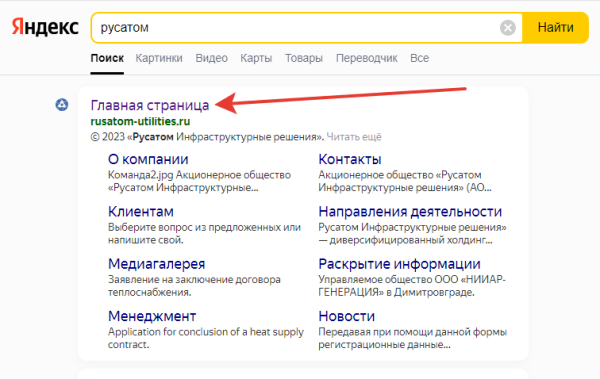The image size is (600, 379).
Task: Click the text "Выберите вопрос из предложенных или"
Action: [204, 227]
